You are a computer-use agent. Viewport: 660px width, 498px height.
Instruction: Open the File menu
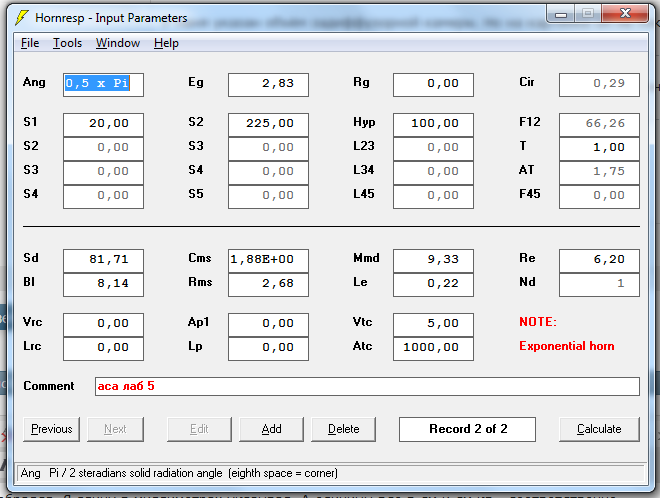tap(30, 43)
